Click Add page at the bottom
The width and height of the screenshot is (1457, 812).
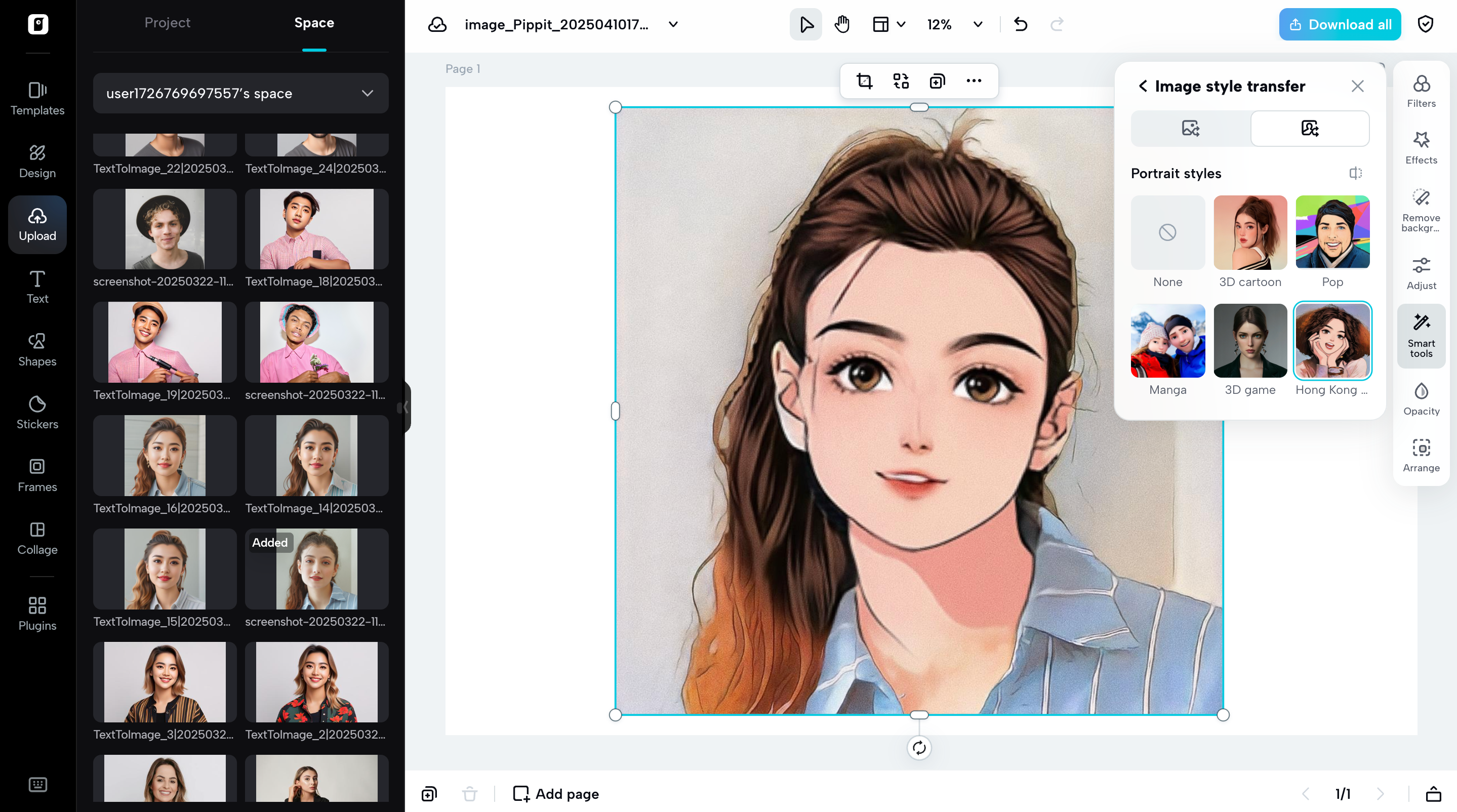[x=555, y=793]
